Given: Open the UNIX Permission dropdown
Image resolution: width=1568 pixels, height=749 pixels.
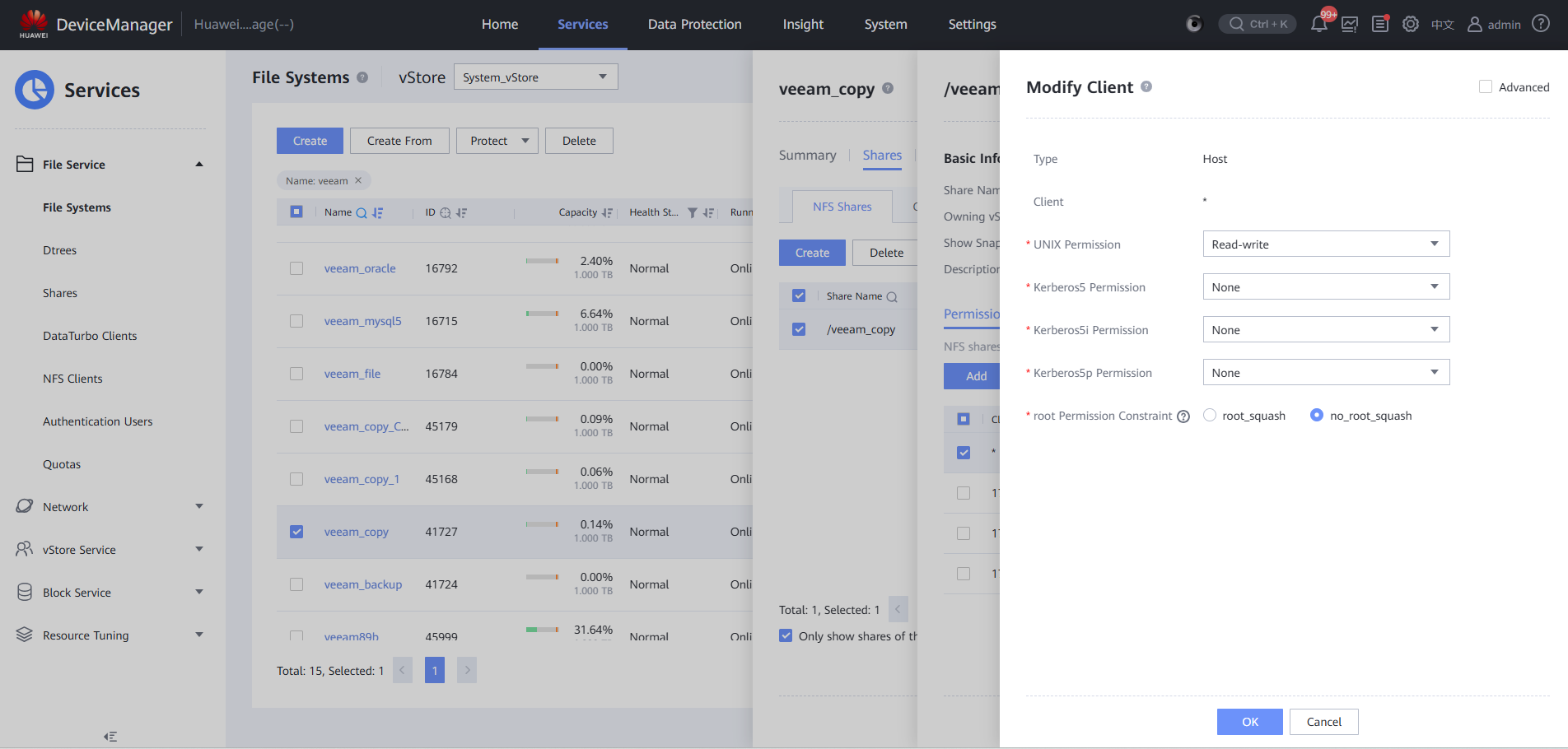Looking at the screenshot, I should pyautogui.click(x=1325, y=244).
